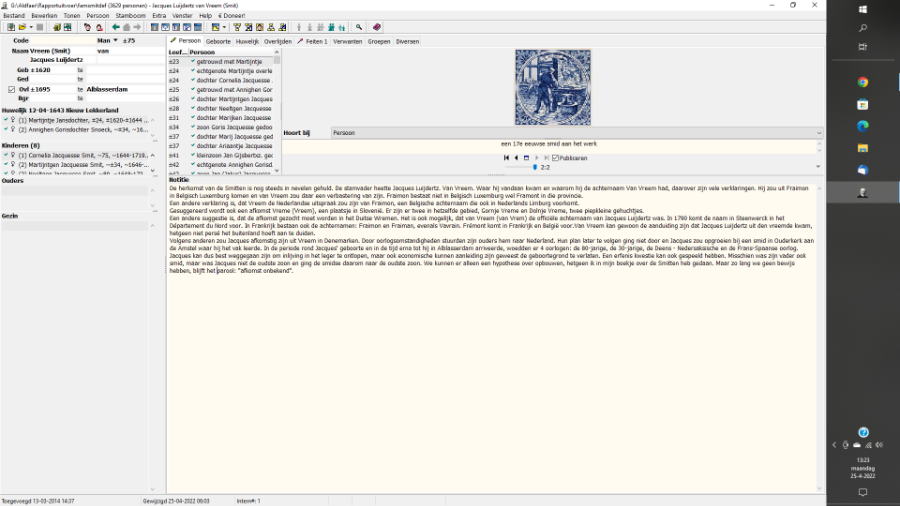Click the Doneer! link in menu bar

click(231, 16)
